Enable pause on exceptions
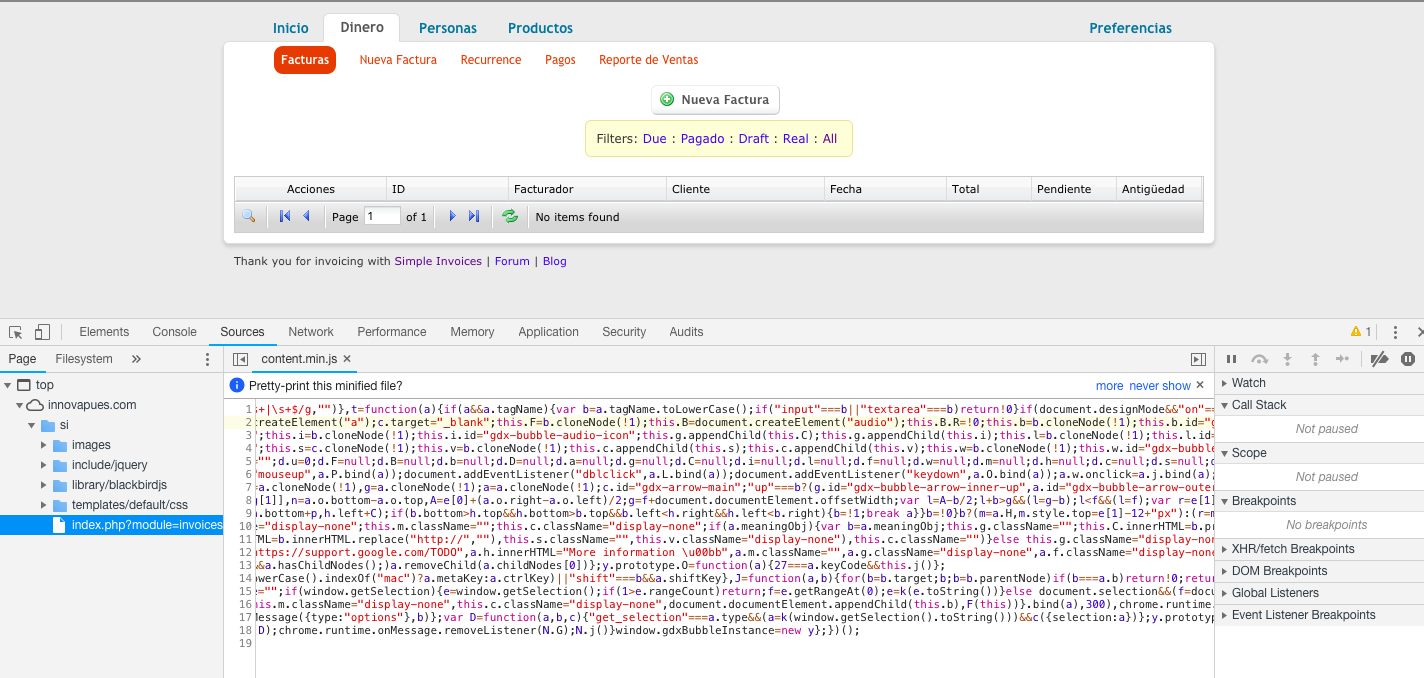Image resolution: width=1424 pixels, height=678 pixels. 1409,358
